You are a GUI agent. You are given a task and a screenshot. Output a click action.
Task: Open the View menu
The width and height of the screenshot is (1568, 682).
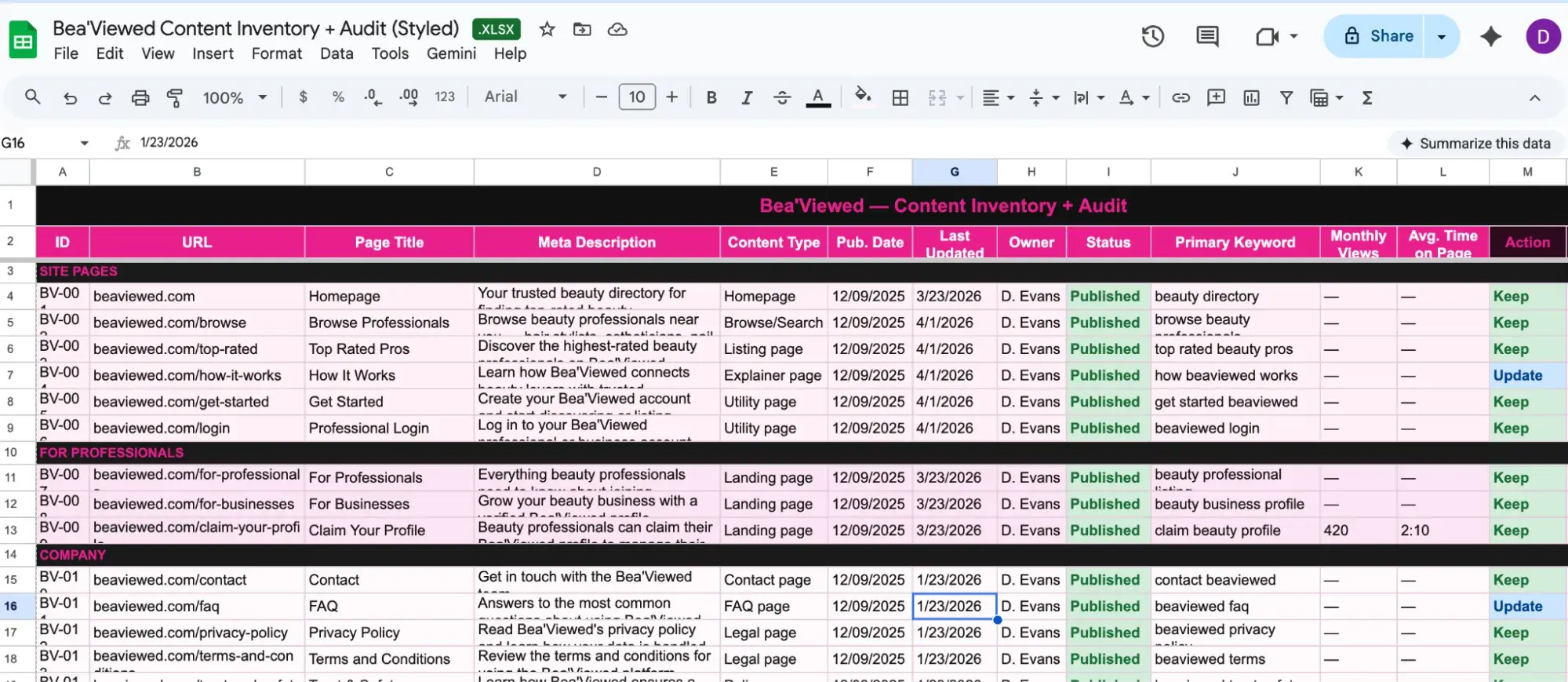pyautogui.click(x=158, y=53)
